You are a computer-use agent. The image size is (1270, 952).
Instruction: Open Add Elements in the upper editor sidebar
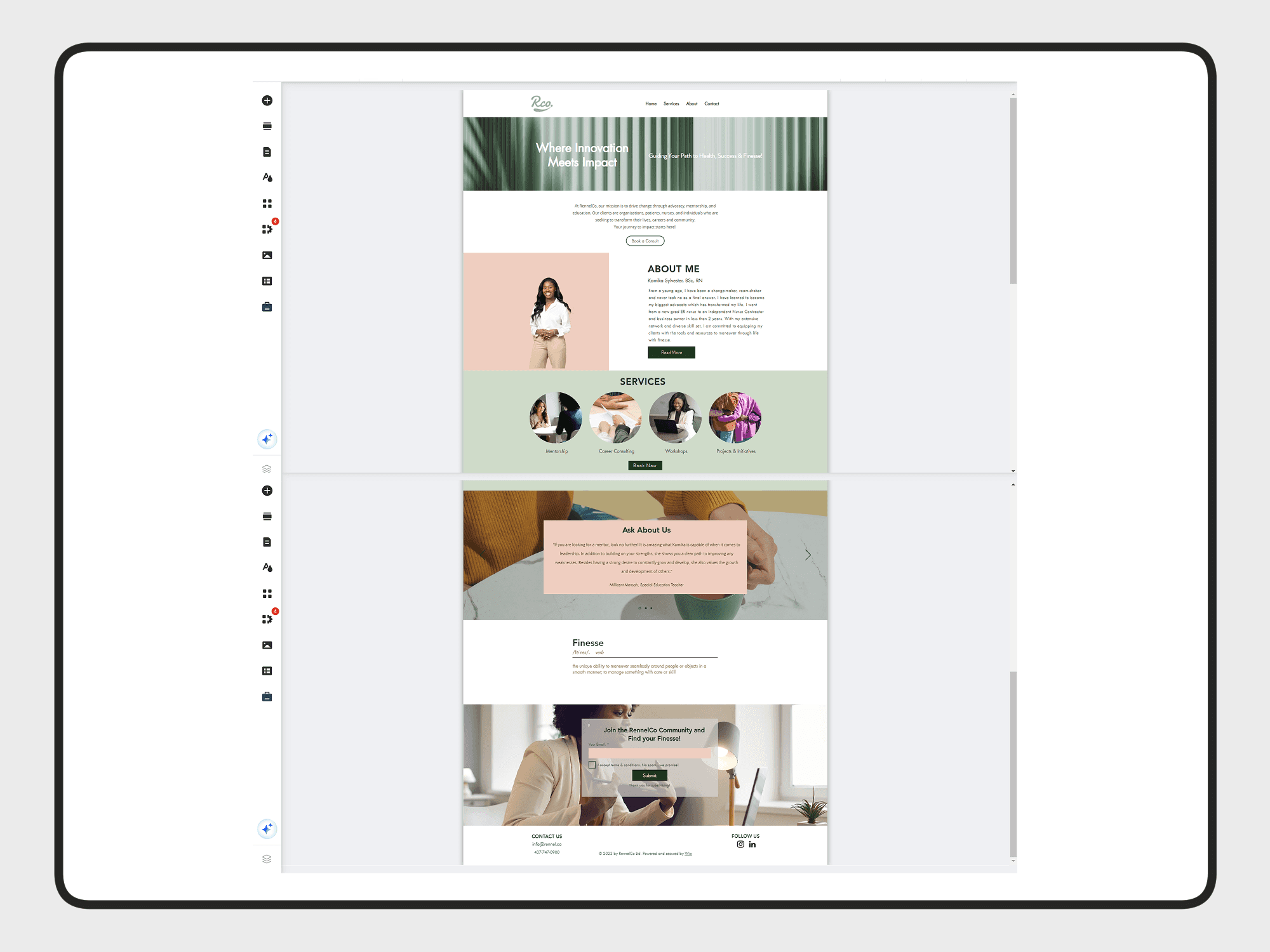pyautogui.click(x=267, y=101)
